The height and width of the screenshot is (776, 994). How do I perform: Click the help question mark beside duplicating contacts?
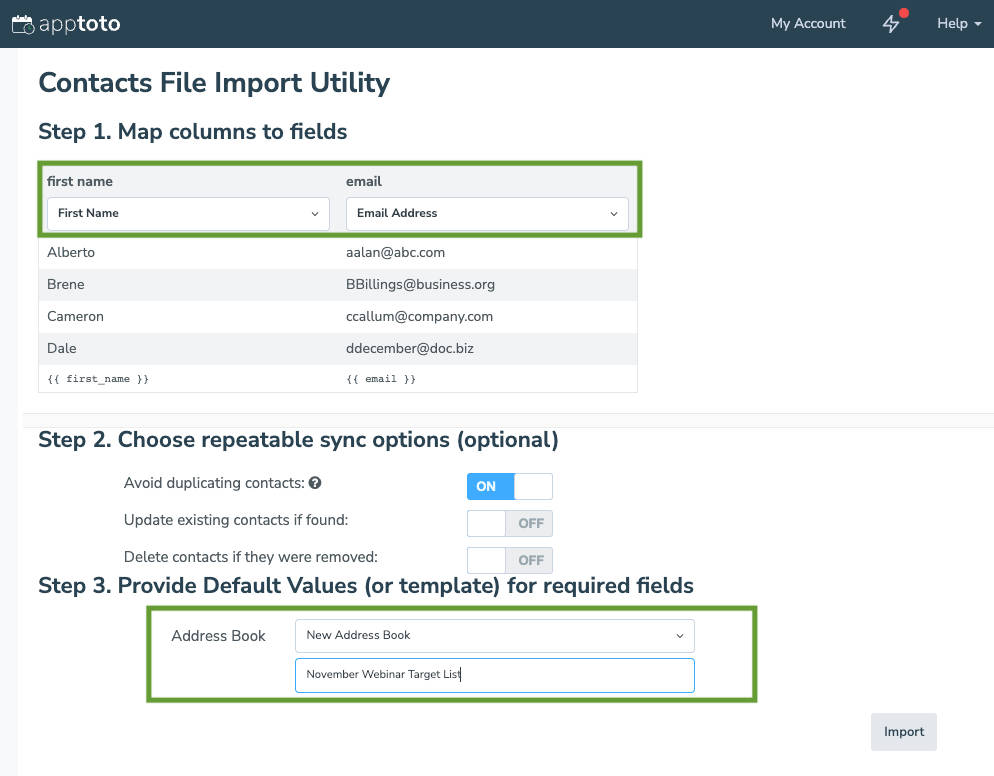[x=315, y=483]
